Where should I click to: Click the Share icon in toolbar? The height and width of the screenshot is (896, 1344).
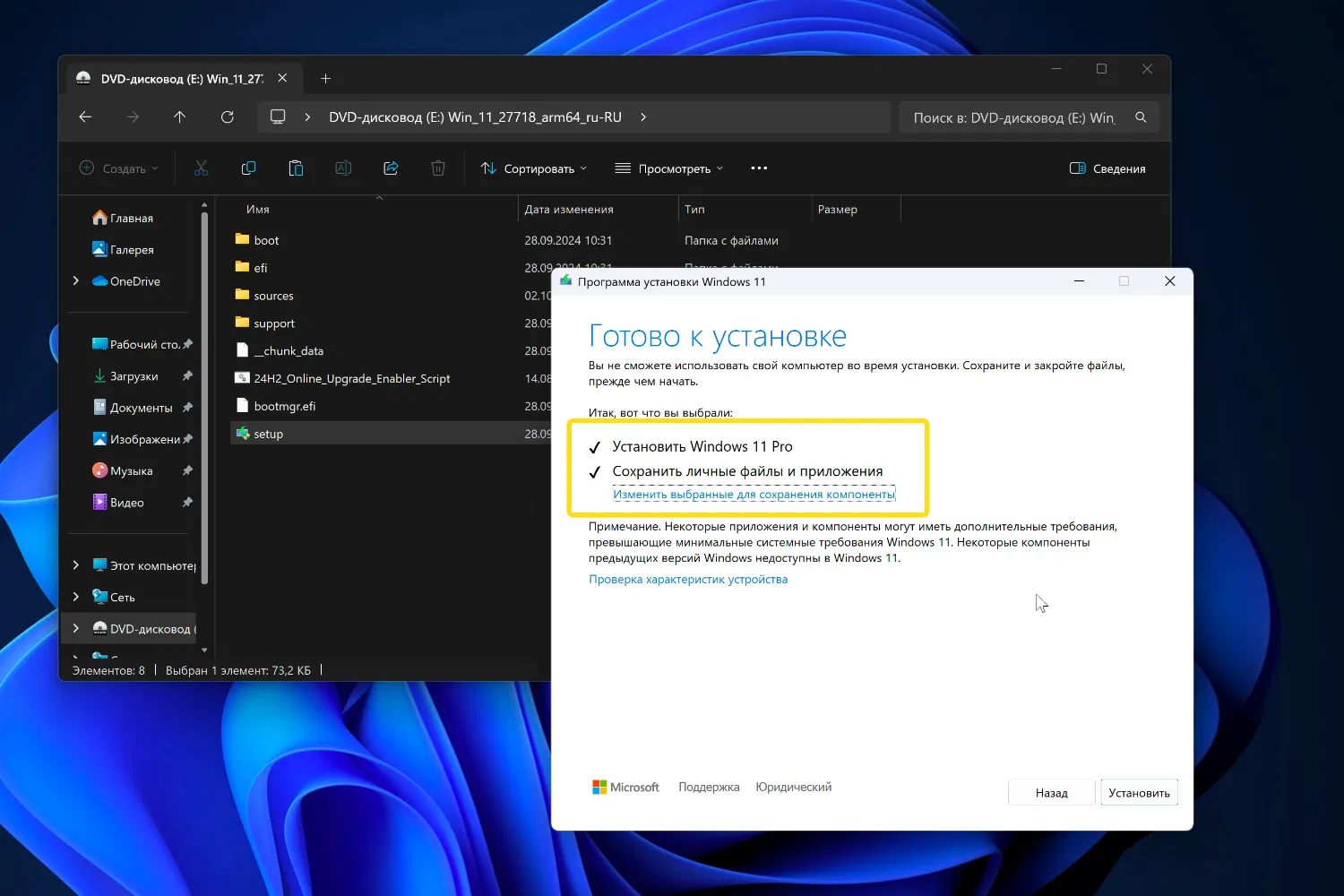(391, 168)
